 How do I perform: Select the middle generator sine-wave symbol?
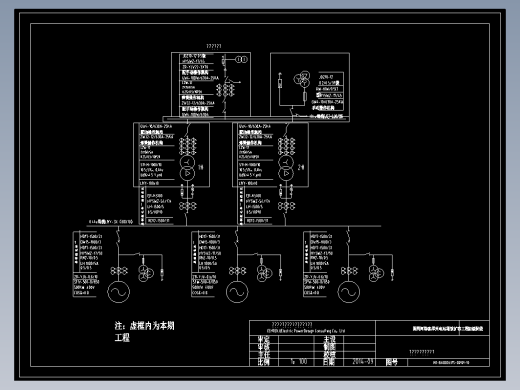coord(237,292)
